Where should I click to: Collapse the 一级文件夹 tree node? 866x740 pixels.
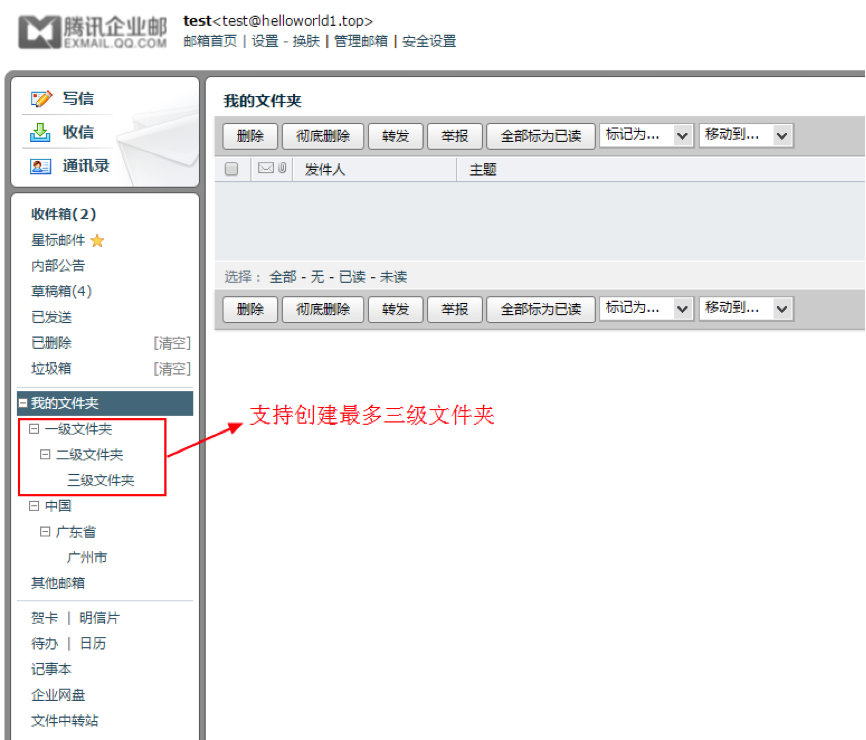[x=34, y=429]
